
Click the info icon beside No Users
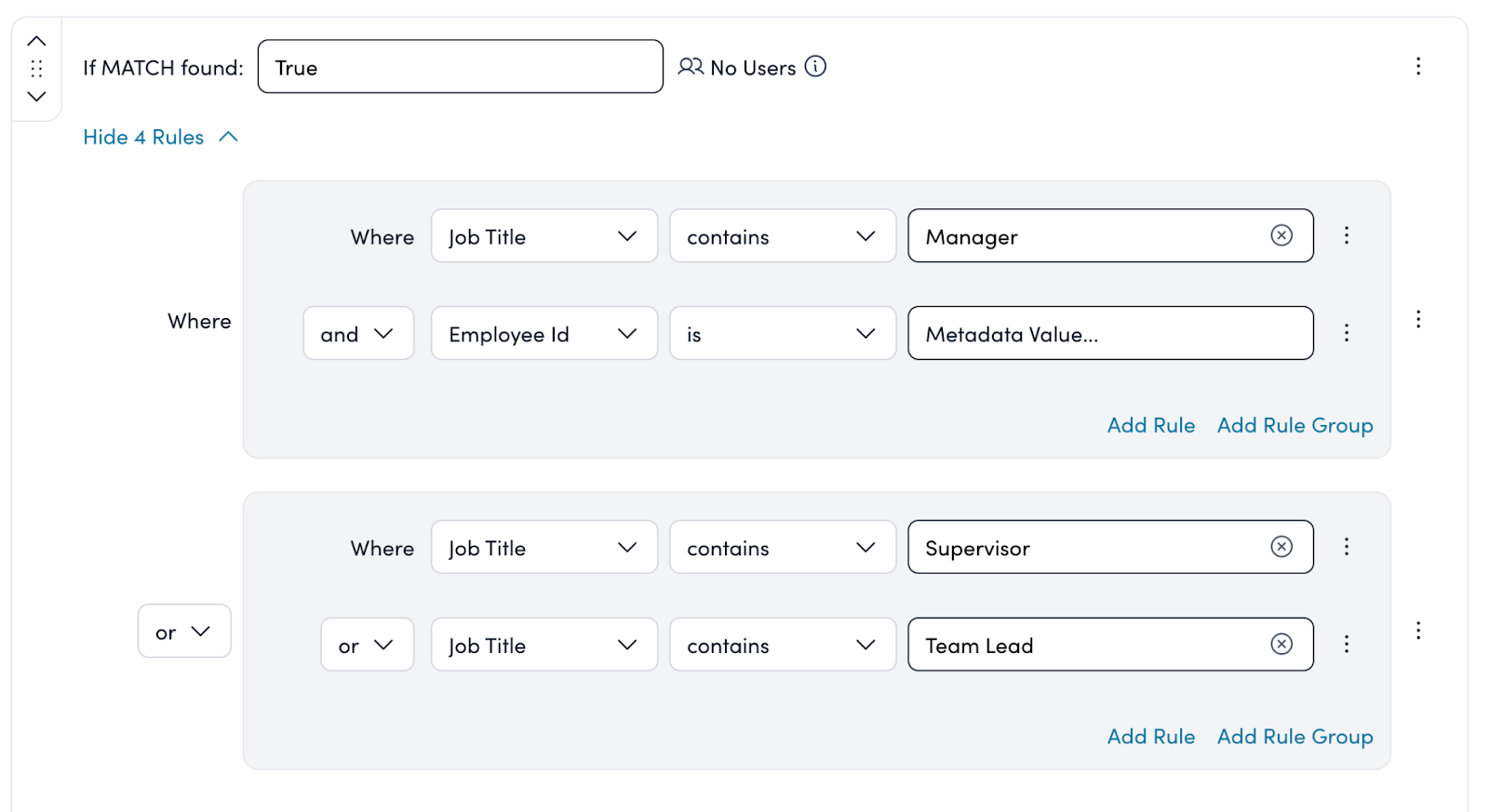click(815, 67)
